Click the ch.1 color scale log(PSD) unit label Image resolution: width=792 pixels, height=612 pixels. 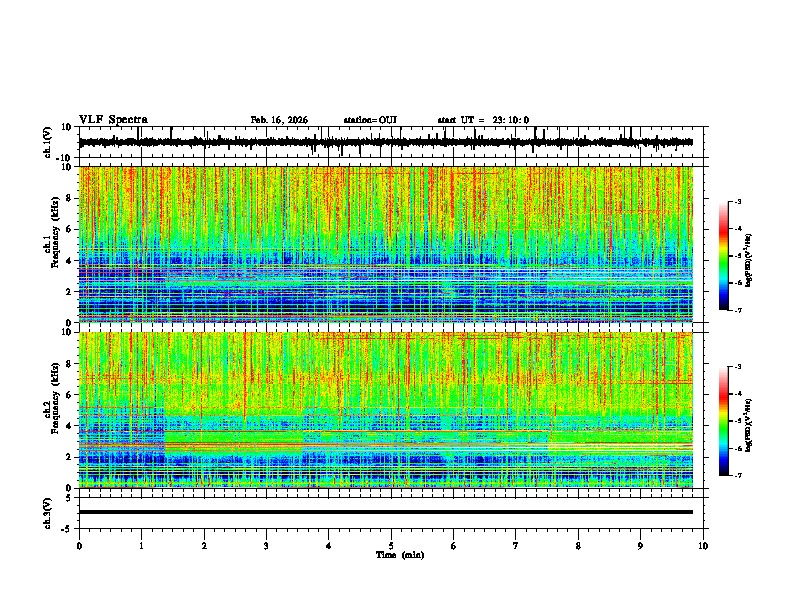[x=749, y=261]
